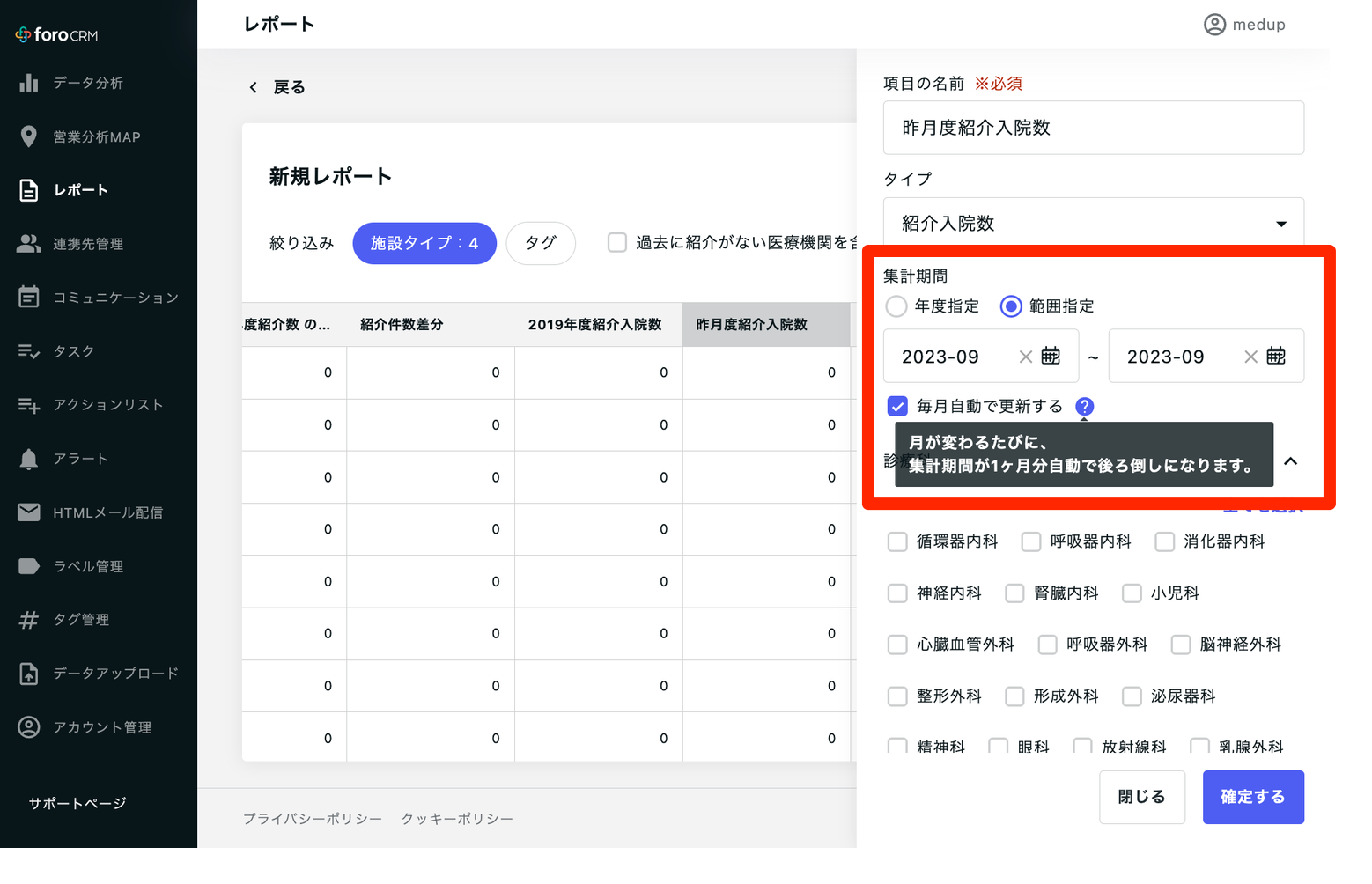Open HTMLメール配信 menu item
Screen dimensions: 1372x884
click(x=108, y=512)
